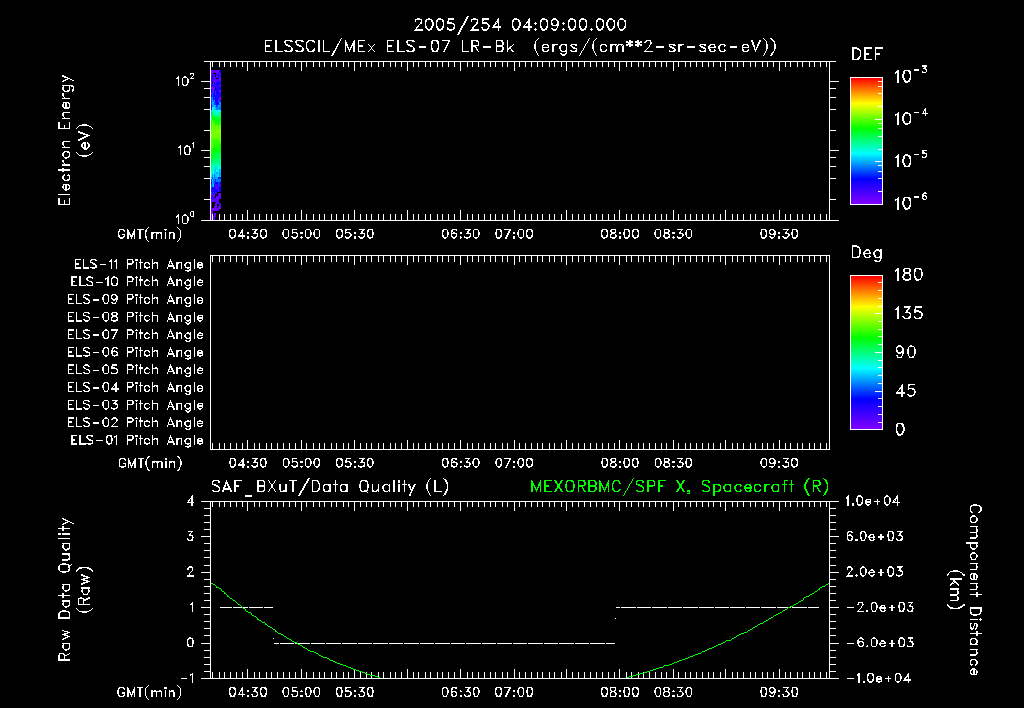Click the Deg legend label

coord(867,253)
